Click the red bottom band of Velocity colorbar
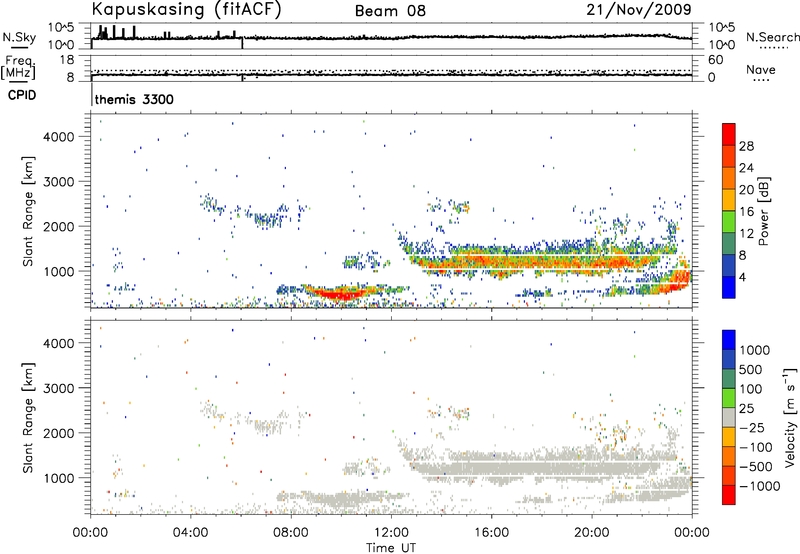 point(729,495)
